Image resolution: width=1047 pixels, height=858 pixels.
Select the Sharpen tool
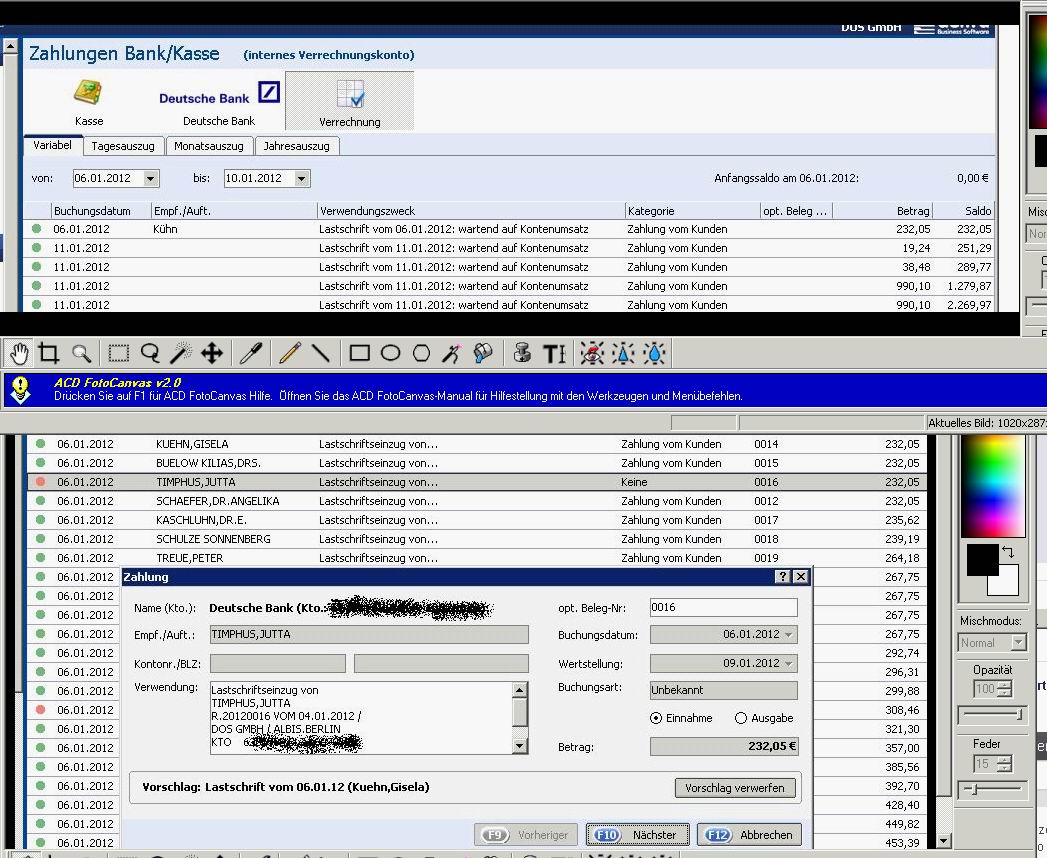623,353
